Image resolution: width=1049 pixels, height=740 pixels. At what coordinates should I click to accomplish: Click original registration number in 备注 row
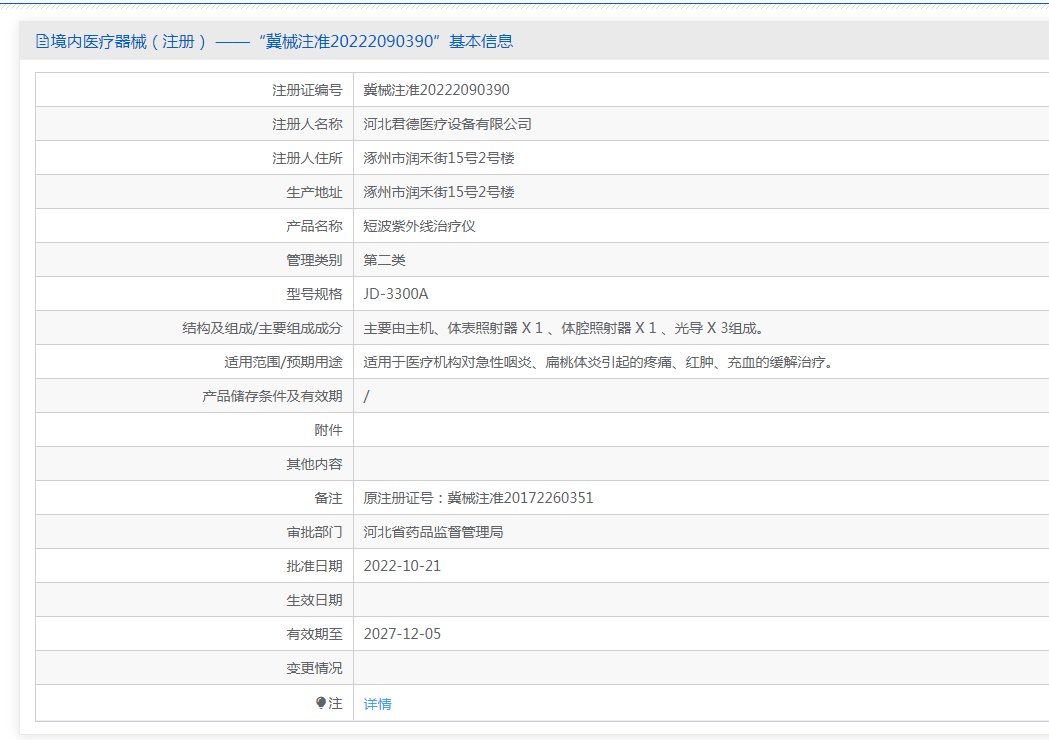(x=478, y=498)
